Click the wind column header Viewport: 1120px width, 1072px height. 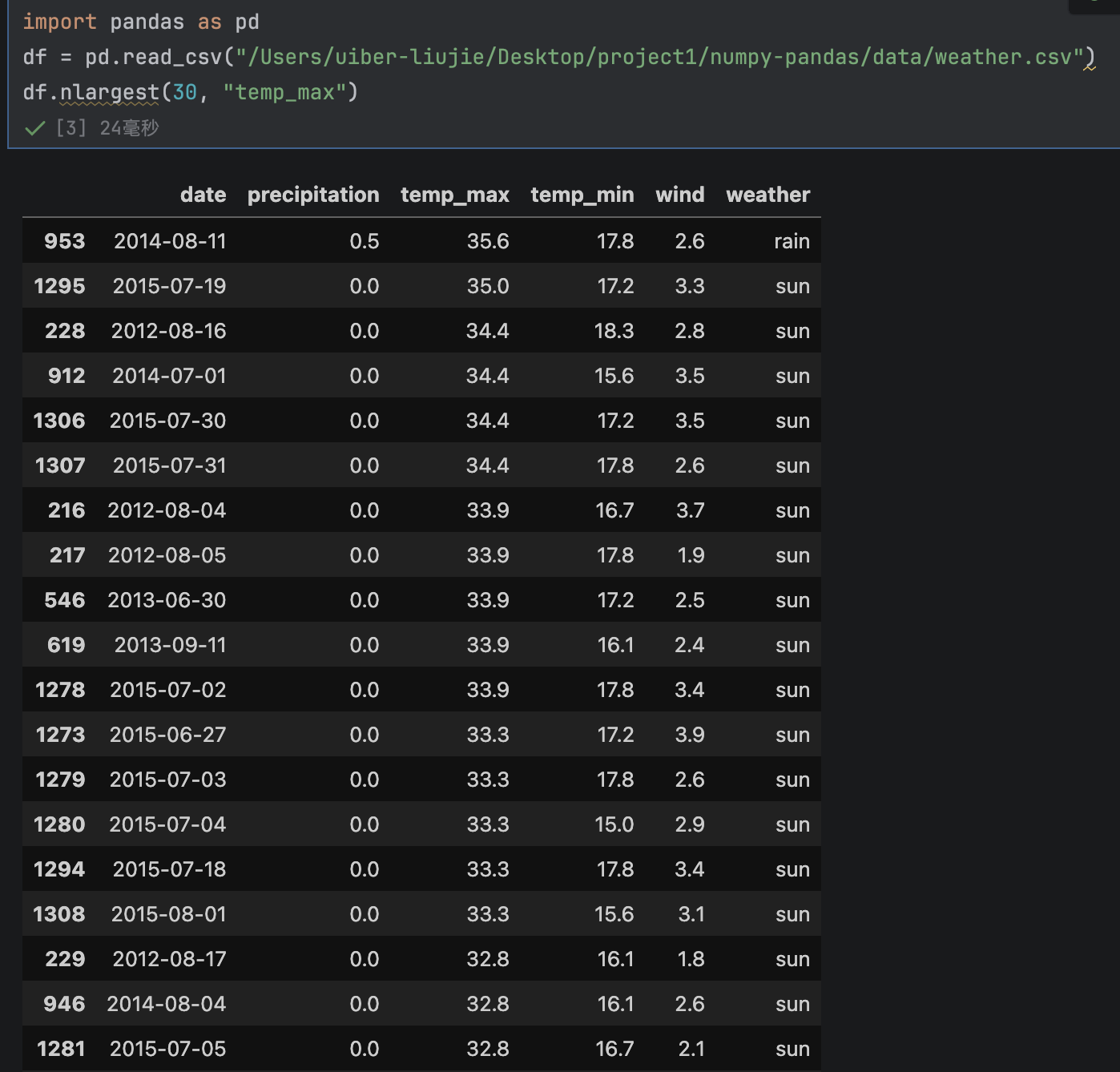click(x=680, y=195)
